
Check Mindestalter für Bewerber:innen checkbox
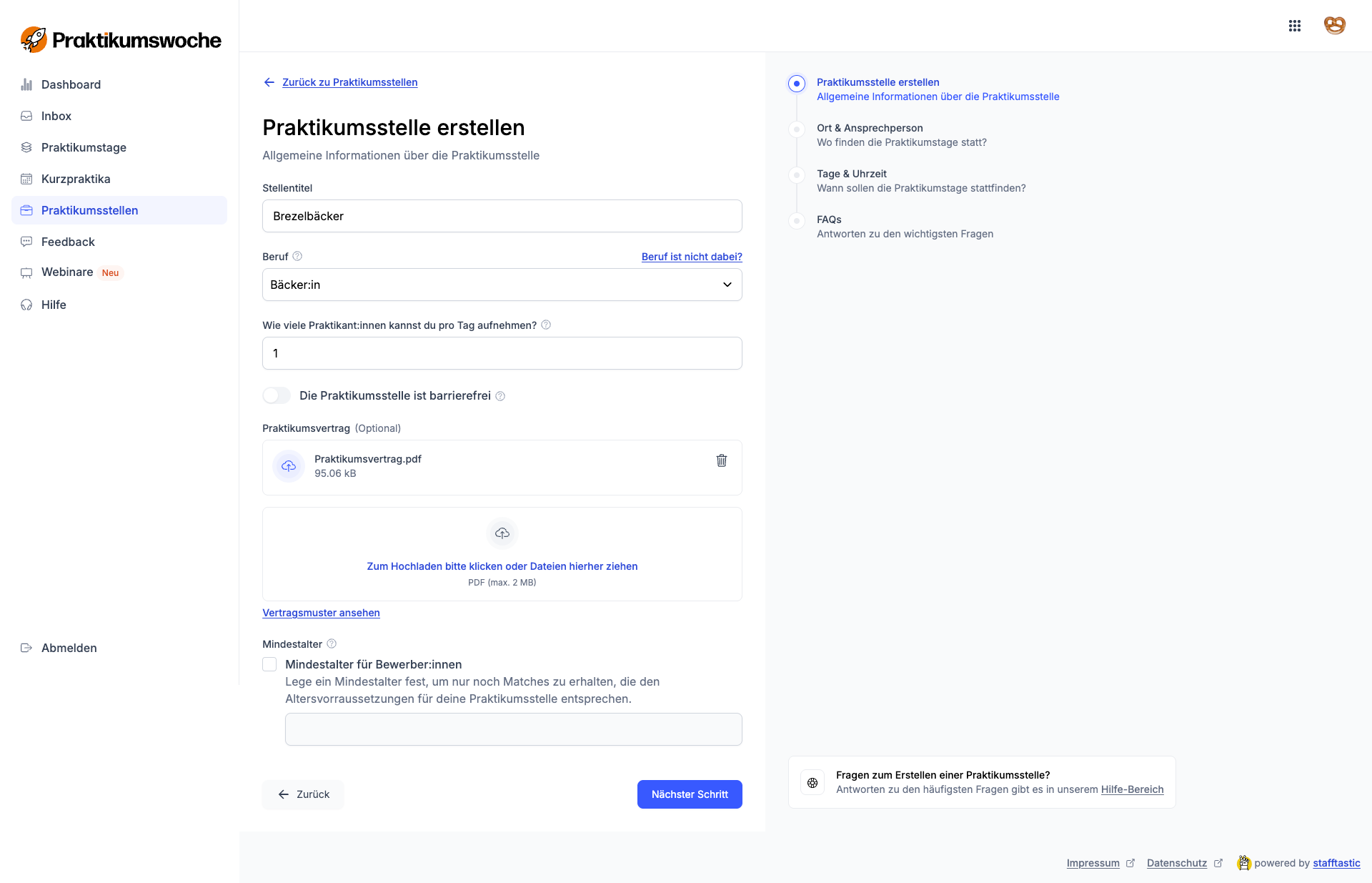click(x=269, y=664)
